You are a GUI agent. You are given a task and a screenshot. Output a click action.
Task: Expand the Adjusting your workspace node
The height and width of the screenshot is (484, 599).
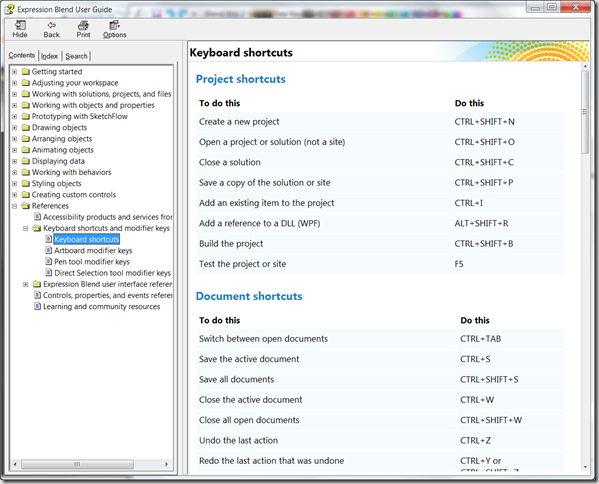[x=15, y=83]
